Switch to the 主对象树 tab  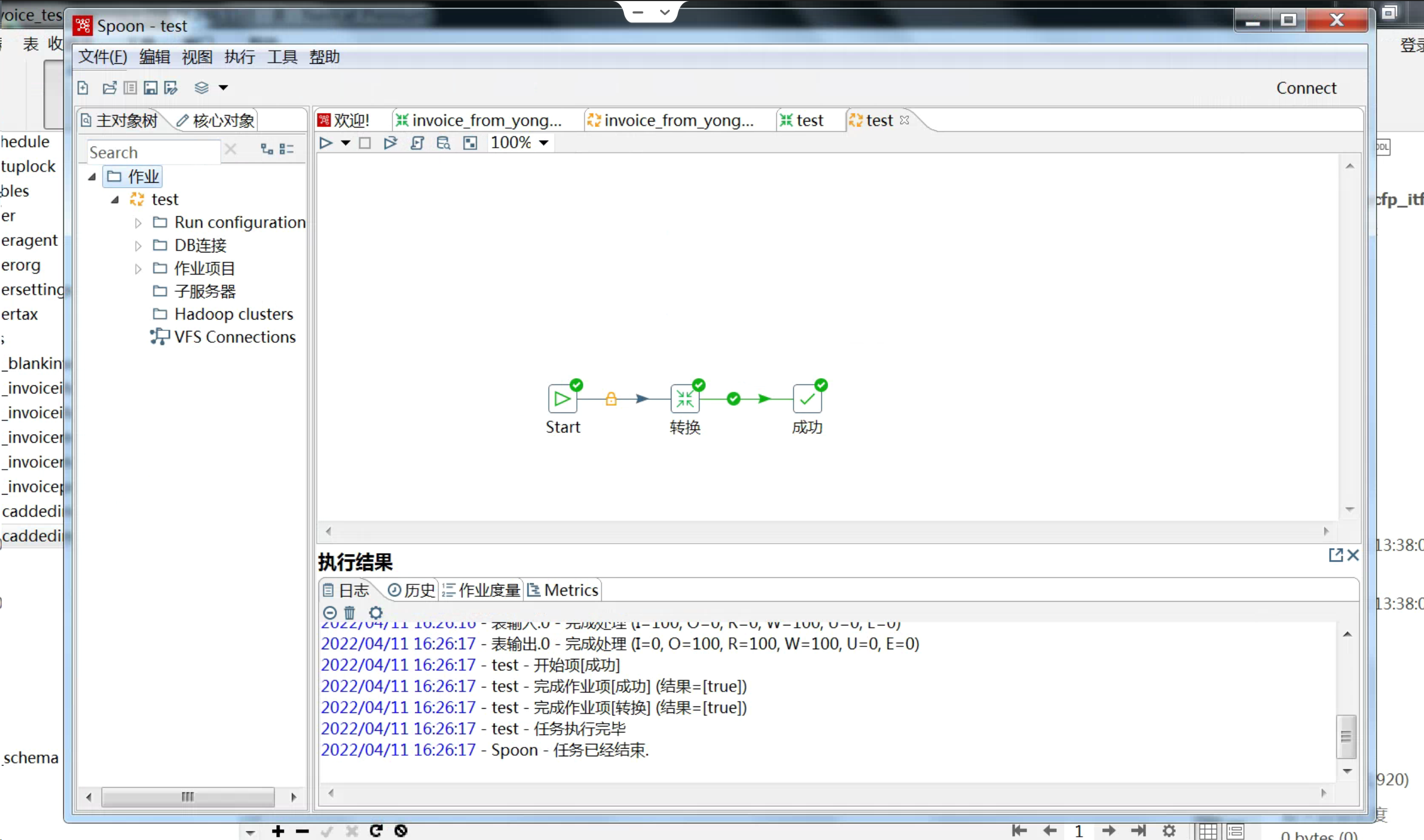pos(121,121)
